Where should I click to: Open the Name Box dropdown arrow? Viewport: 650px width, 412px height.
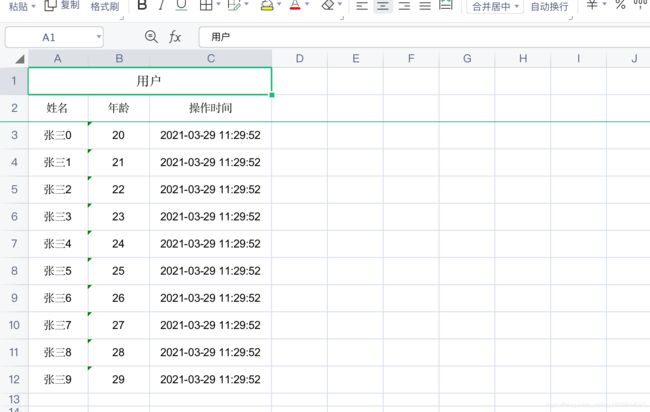click(98, 37)
